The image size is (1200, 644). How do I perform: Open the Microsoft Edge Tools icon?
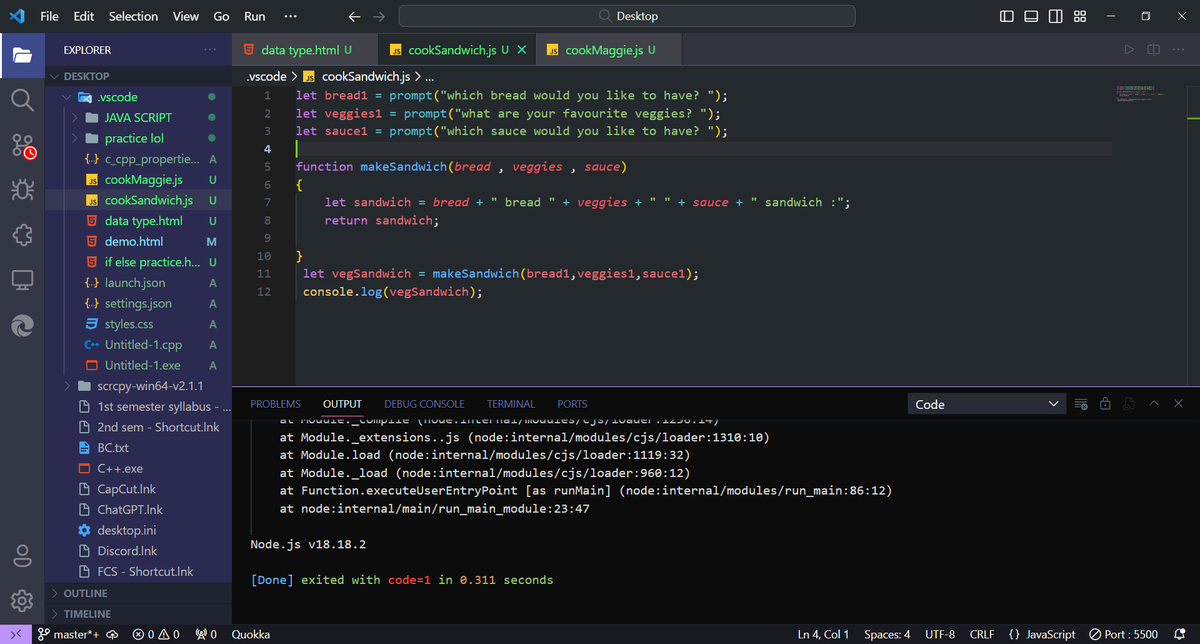(x=22, y=326)
